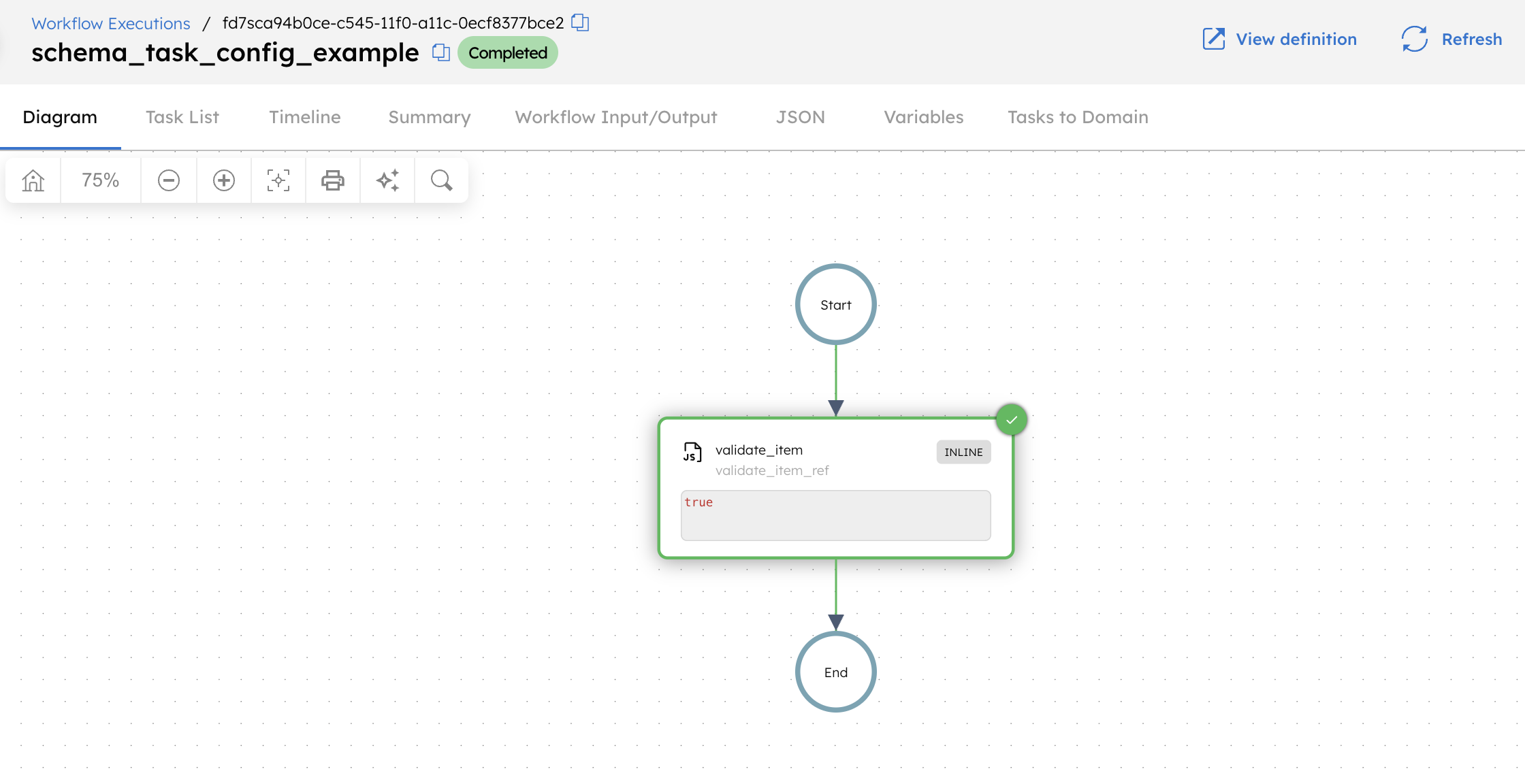This screenshot has height=784, width=1525.
Task: Reset diagram view with the home icon
Action: (x=32, y=180)
